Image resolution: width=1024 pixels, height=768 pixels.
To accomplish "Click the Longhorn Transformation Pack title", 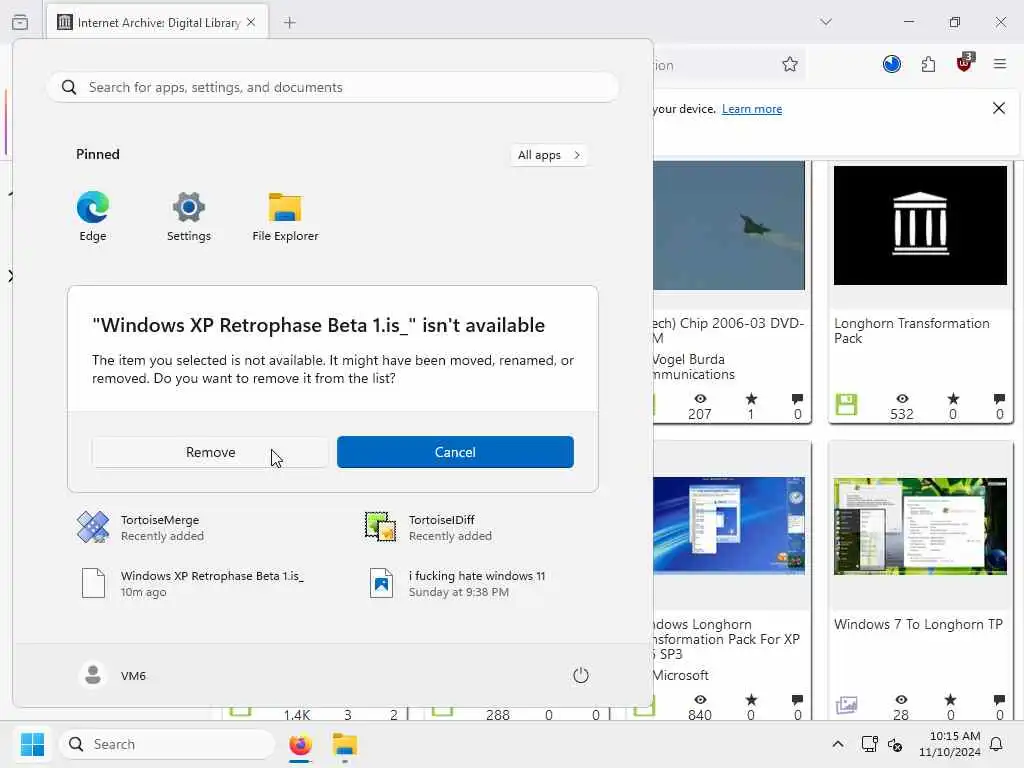I will tap(912, 331).
